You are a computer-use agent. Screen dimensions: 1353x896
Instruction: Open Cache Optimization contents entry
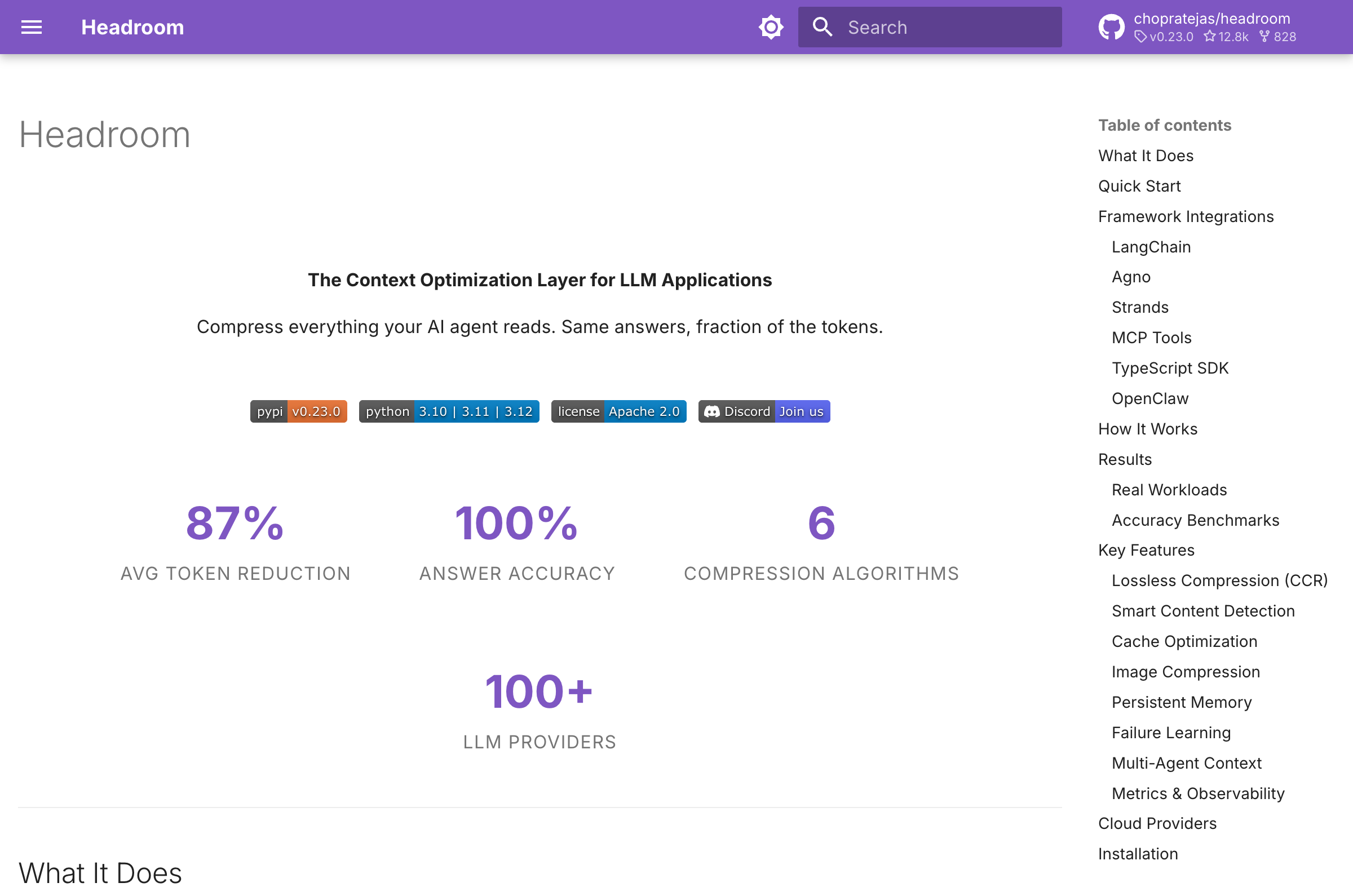(x=1184, y=641)
